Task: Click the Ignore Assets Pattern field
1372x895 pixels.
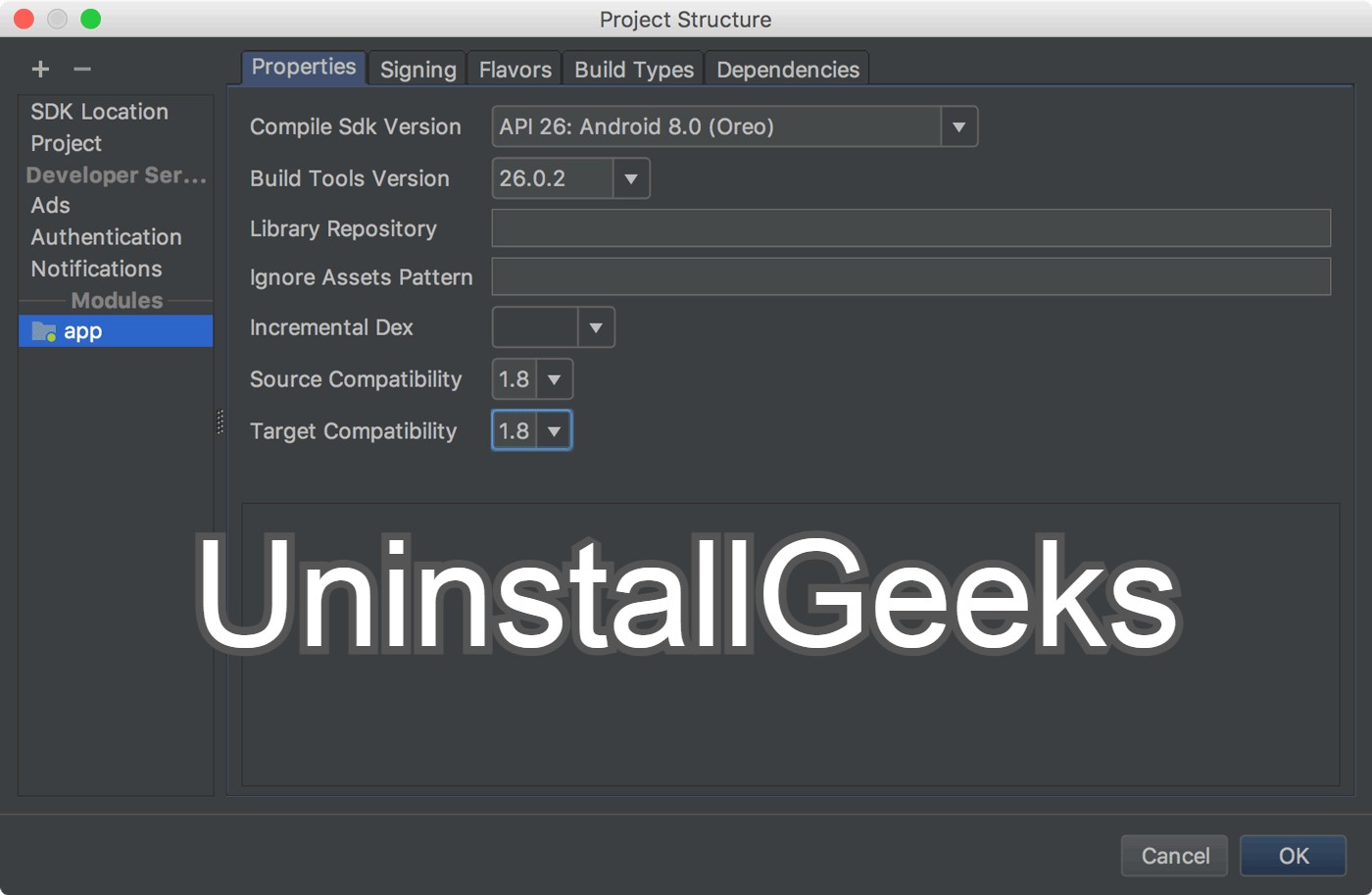Action: point(911,276)
